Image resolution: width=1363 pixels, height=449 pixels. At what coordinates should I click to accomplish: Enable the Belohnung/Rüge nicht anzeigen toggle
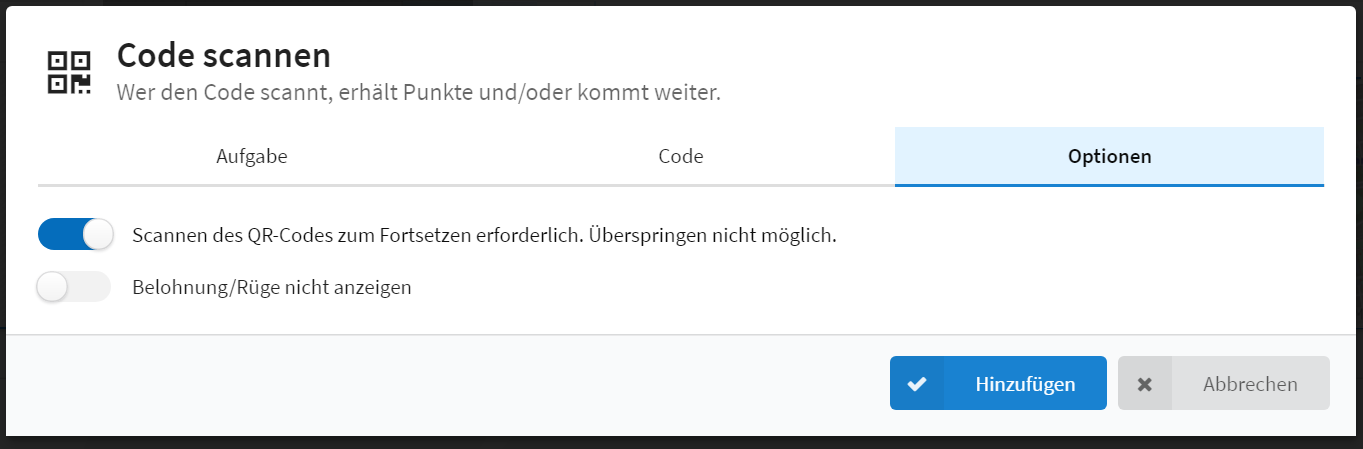coord(73,287)
